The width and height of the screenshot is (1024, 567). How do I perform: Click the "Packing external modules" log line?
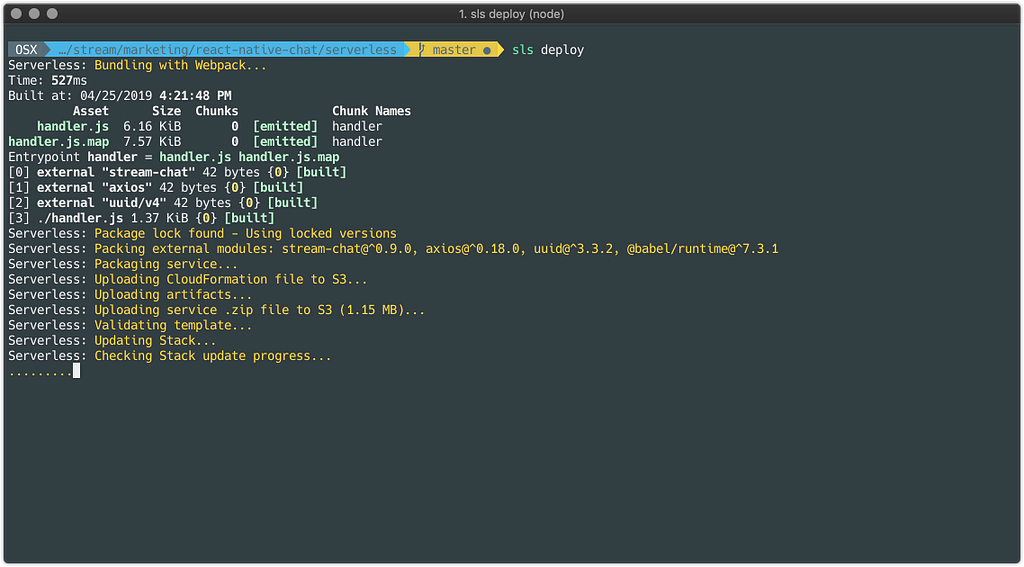tap(436, 249)
